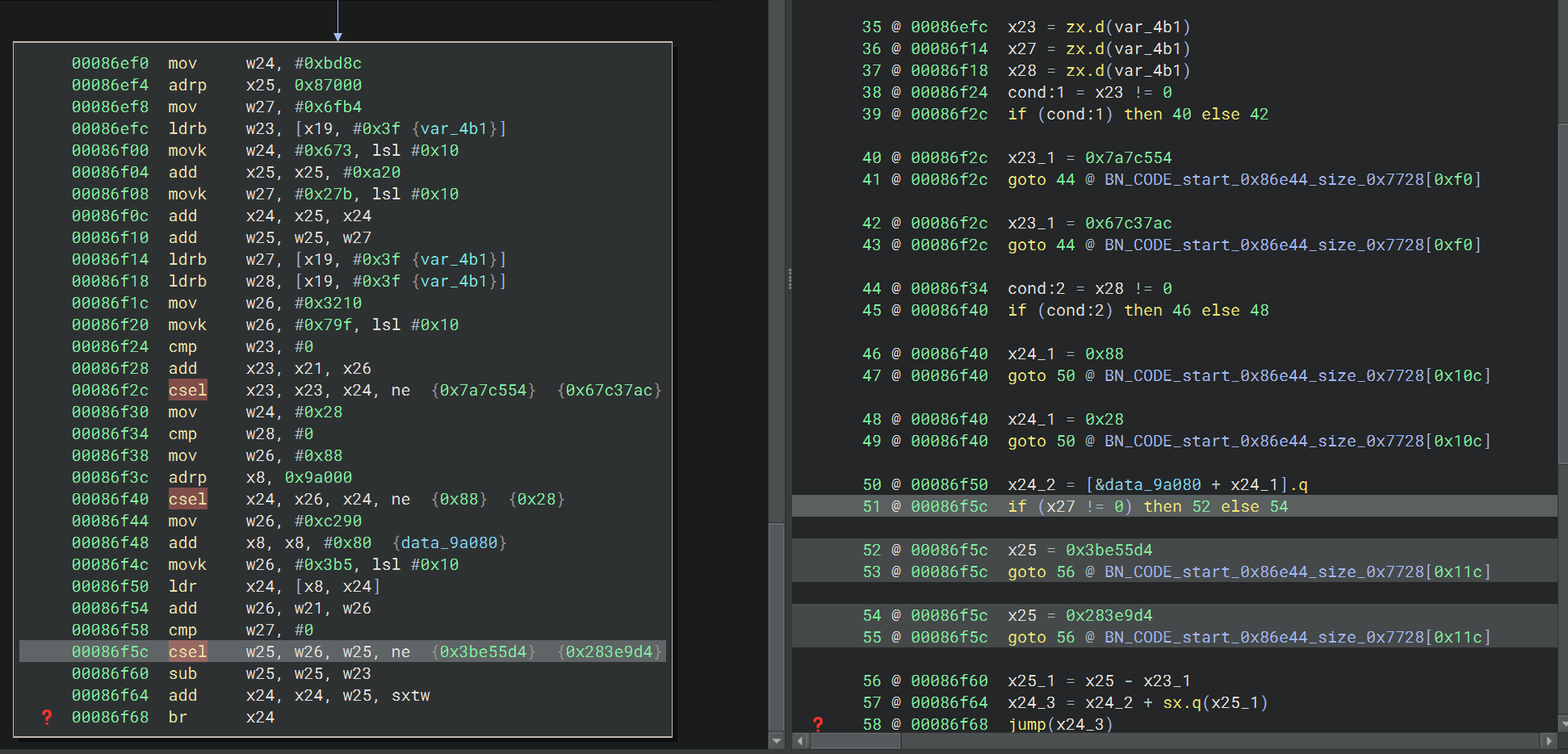This screenshot has width=1568, height=754.
Task: Click the right arrow on the horizontal scrollbar
Action: 1548,740
